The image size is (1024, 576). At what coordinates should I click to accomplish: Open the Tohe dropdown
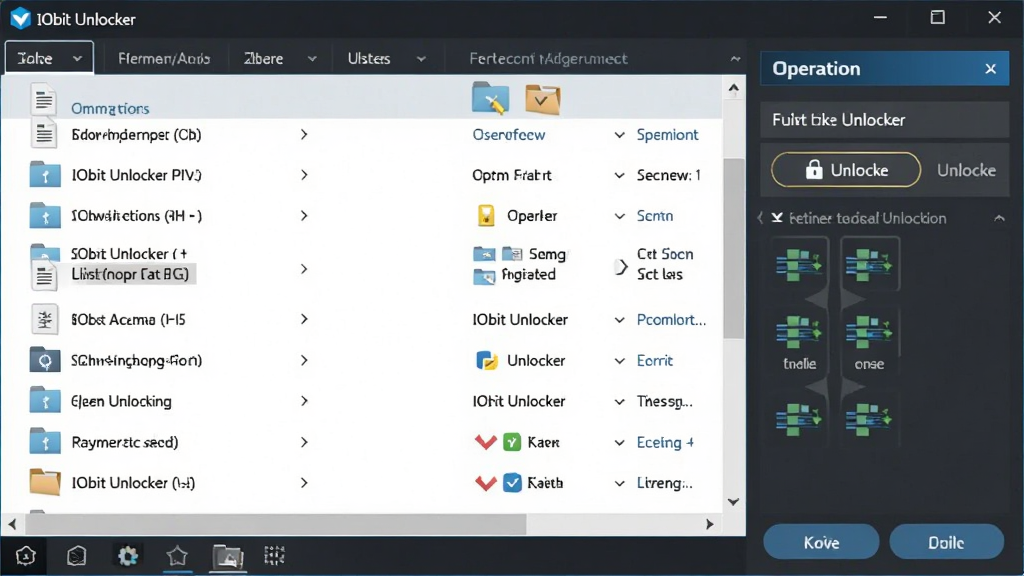49,58
